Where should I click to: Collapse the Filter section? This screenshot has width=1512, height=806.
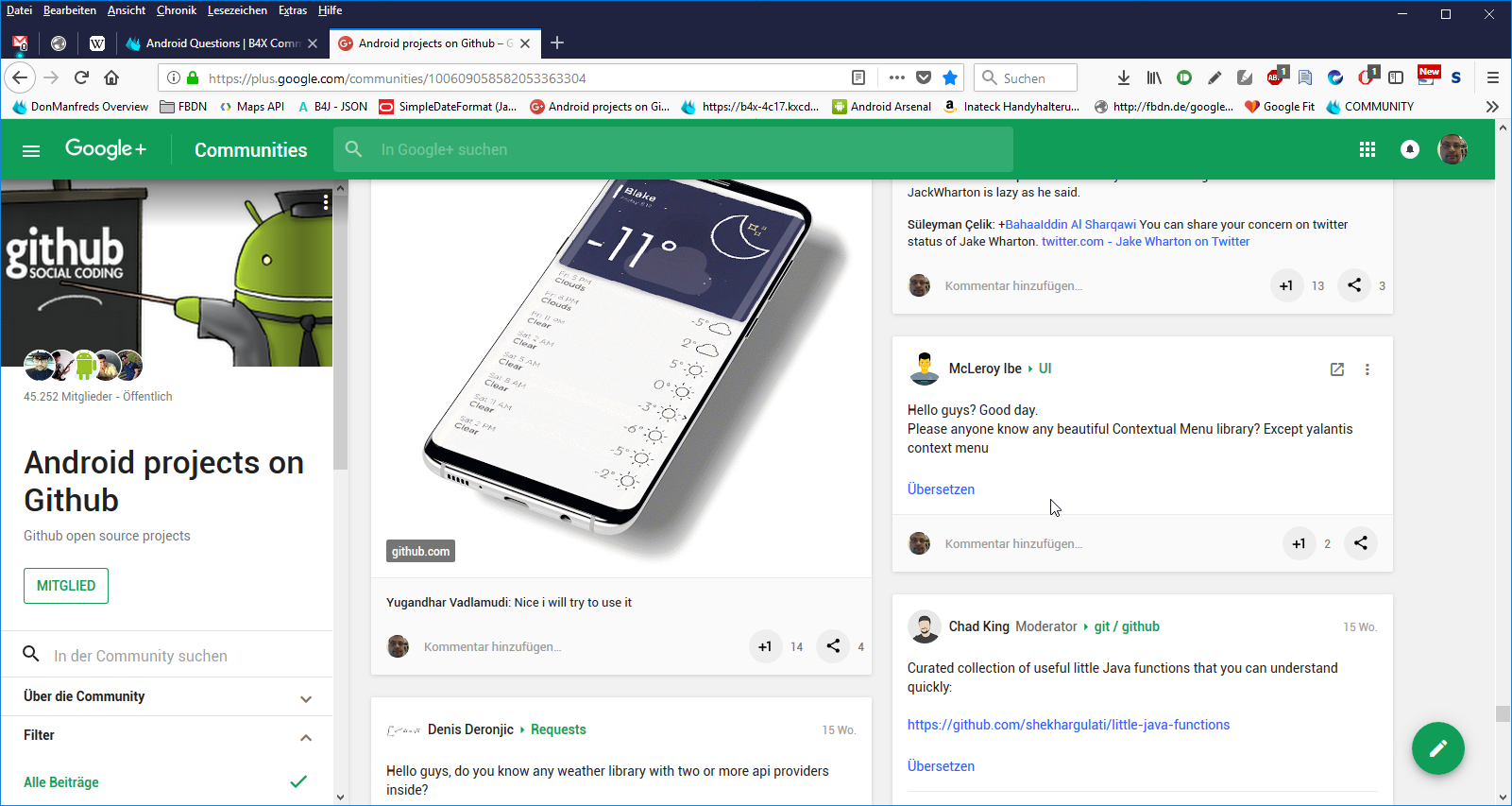click(305, 737)
